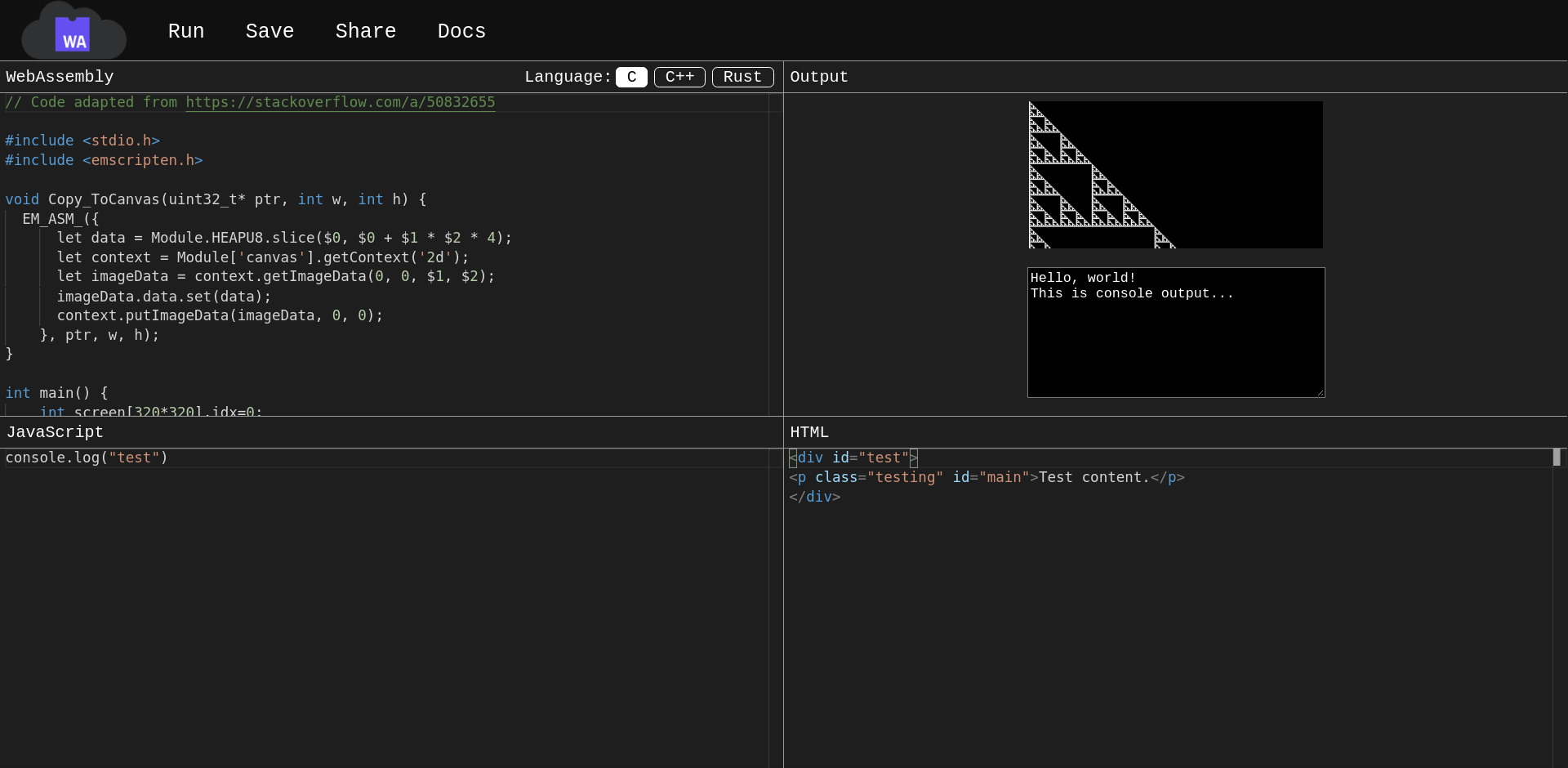This screenshot has width=1568, height=768.
Task: Click the Output panel title
Action: click(x=819, y=77)
